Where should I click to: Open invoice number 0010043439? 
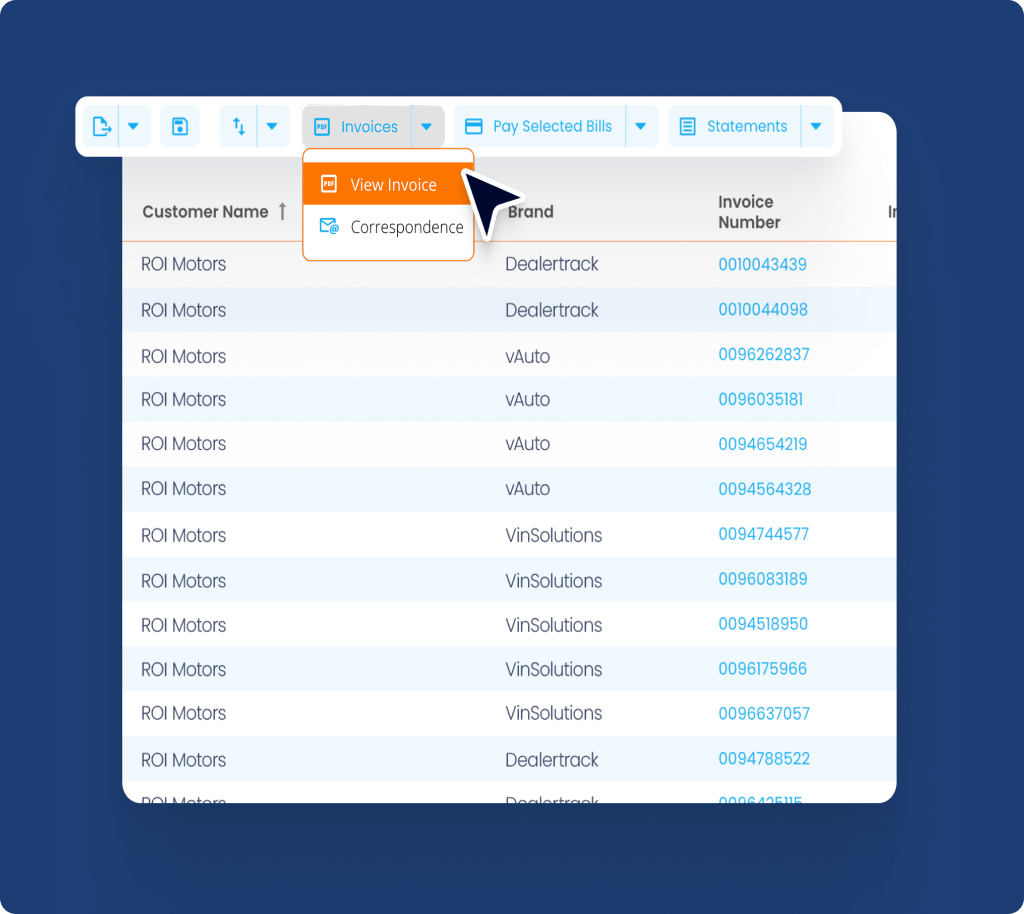[762, 265]
